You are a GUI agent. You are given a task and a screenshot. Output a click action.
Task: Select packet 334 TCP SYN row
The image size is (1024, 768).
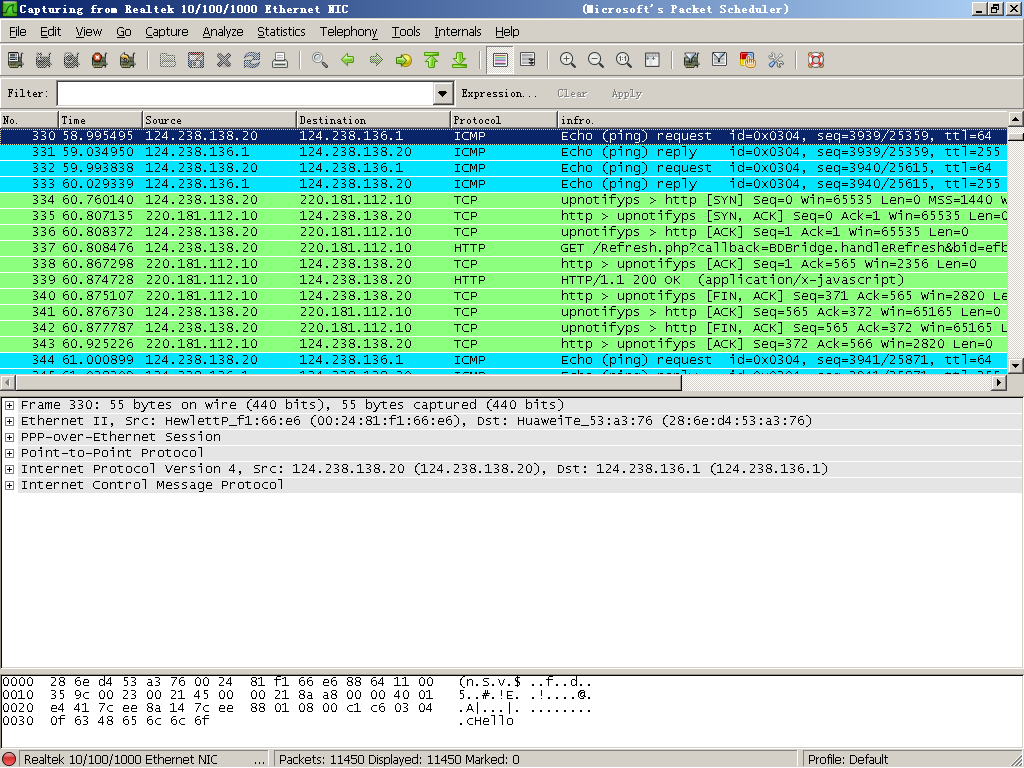504,200
